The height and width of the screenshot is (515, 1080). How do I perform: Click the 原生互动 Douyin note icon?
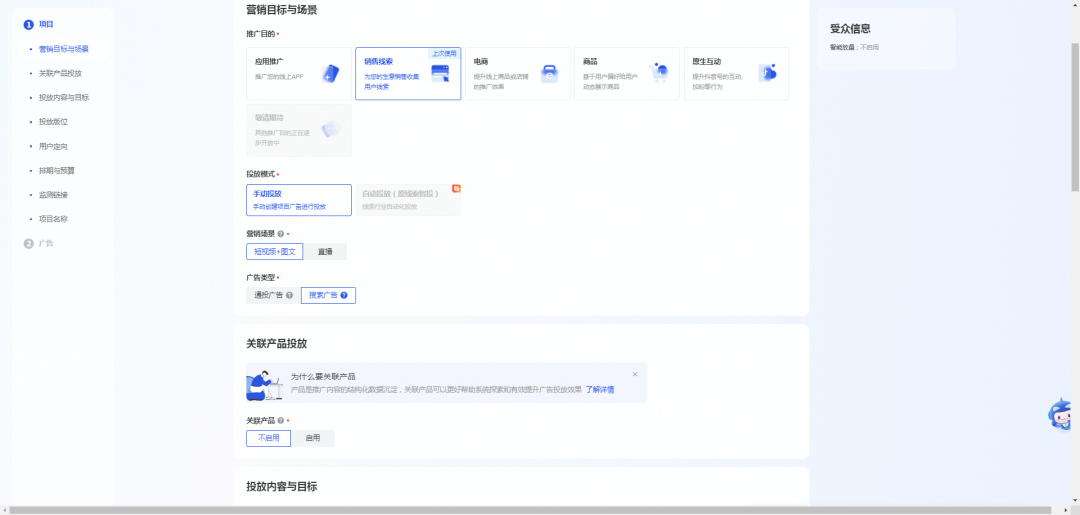point(767,73)
